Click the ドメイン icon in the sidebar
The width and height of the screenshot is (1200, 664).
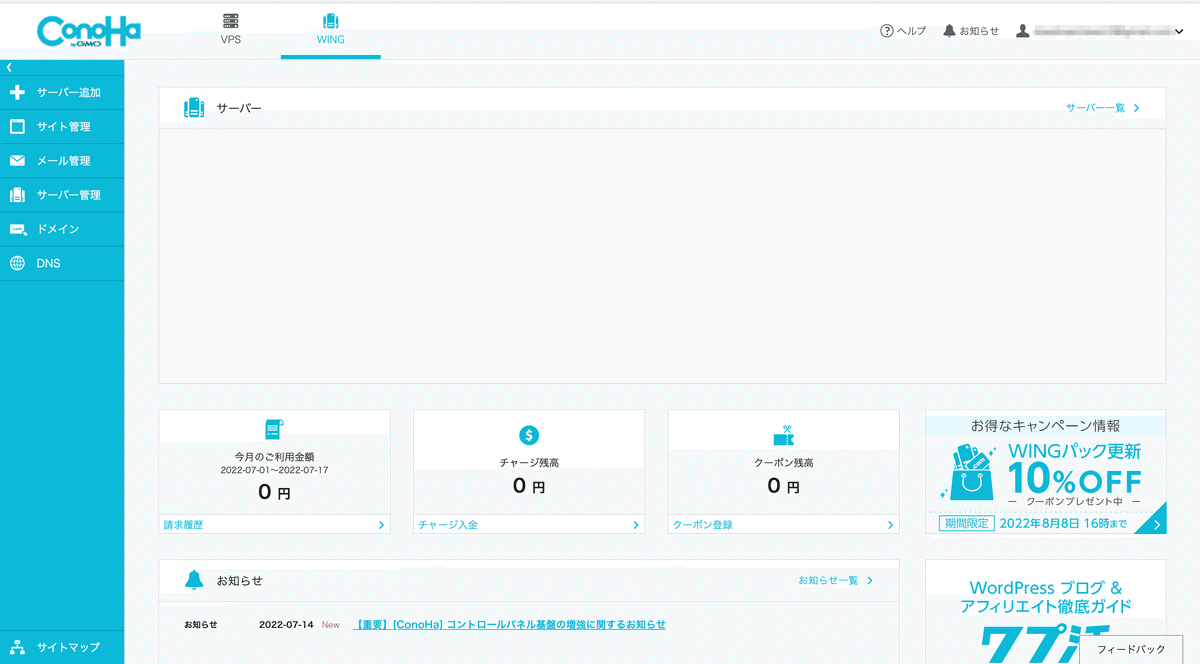(17, 229)
